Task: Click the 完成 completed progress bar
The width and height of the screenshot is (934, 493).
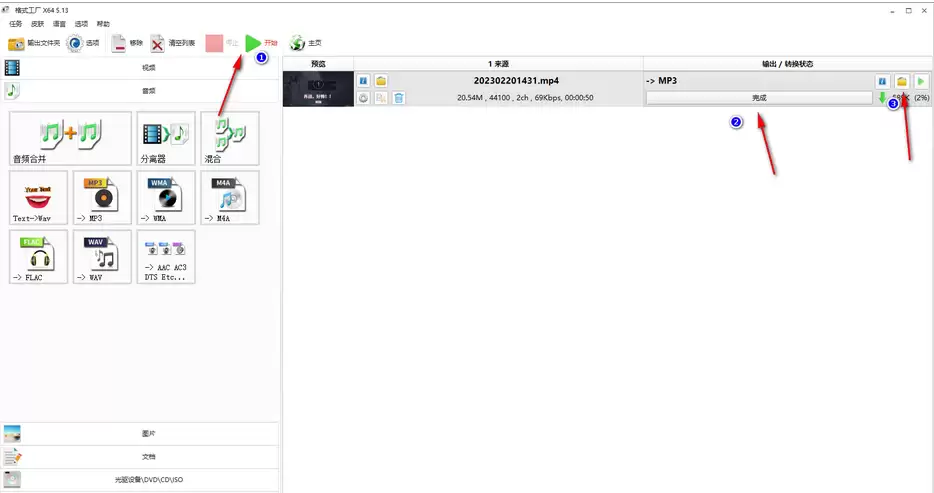Action: [759, 98]
